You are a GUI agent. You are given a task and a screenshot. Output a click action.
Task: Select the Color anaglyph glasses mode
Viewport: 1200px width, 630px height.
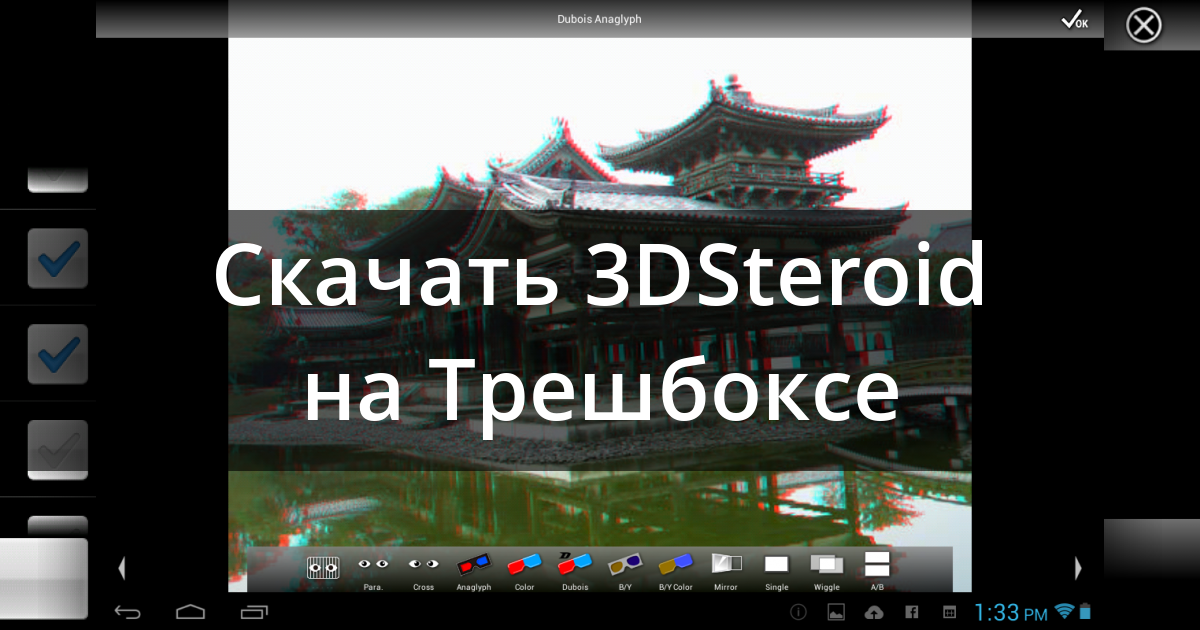[x=524, y=572]
